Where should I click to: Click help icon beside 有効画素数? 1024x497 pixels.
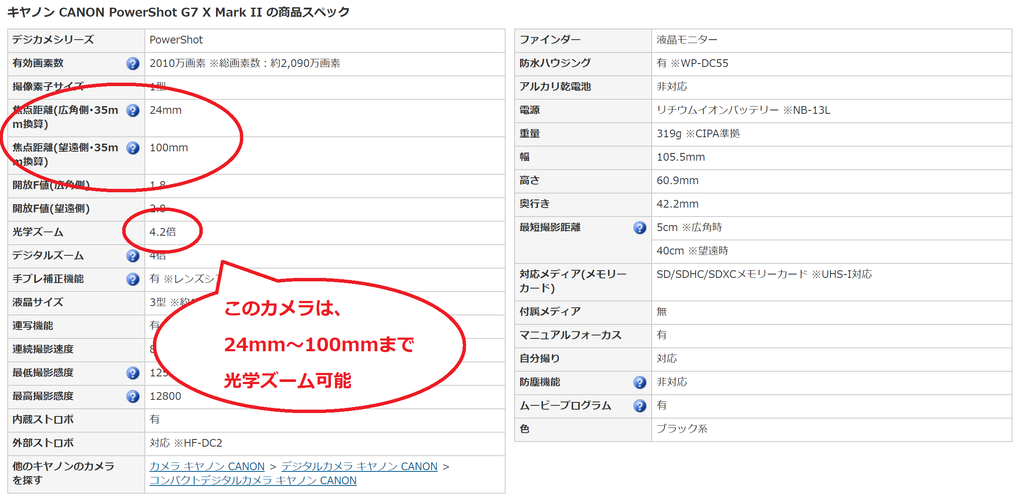coord(133,63)
